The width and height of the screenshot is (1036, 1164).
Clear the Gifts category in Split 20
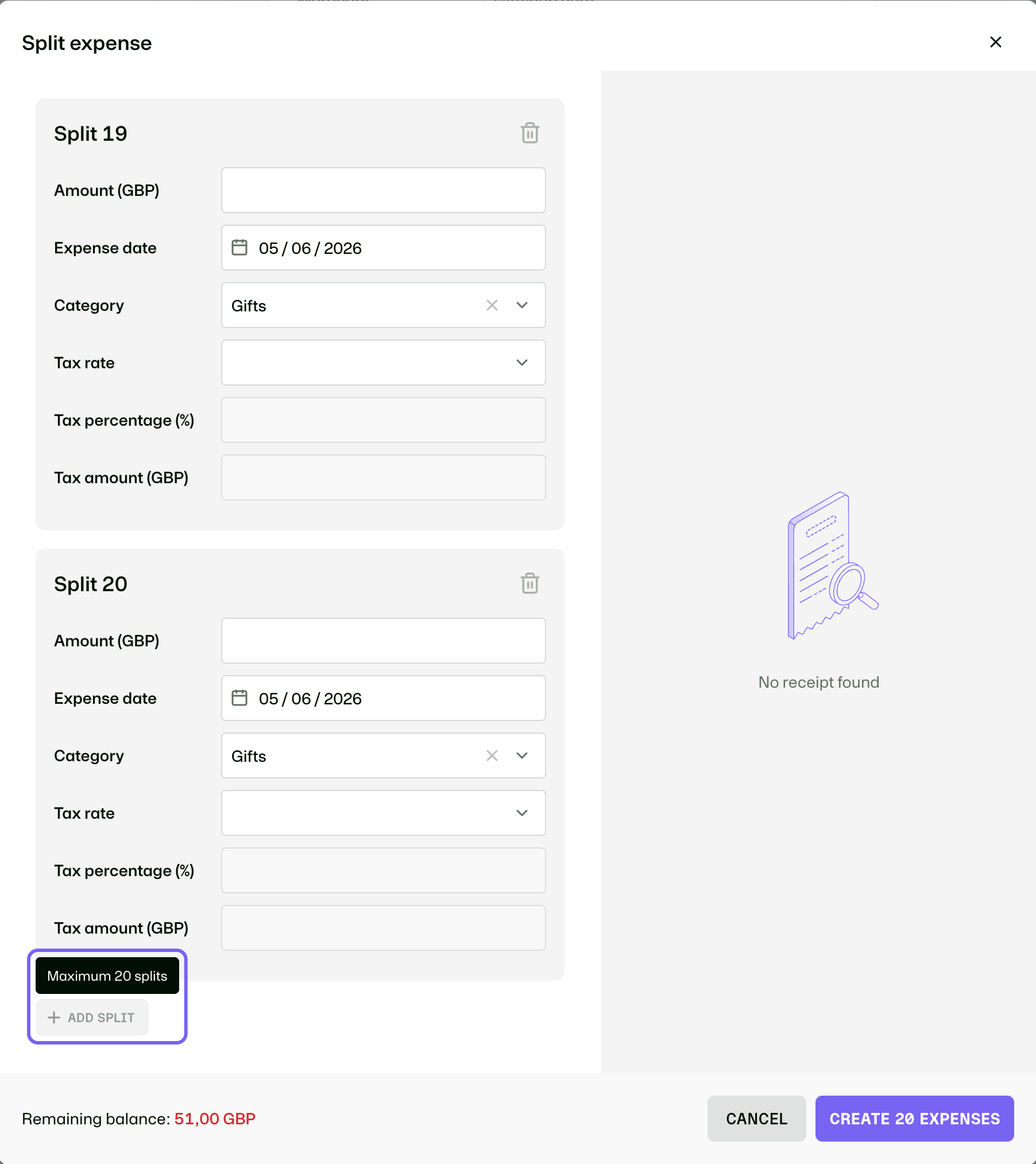click(492, 756)
